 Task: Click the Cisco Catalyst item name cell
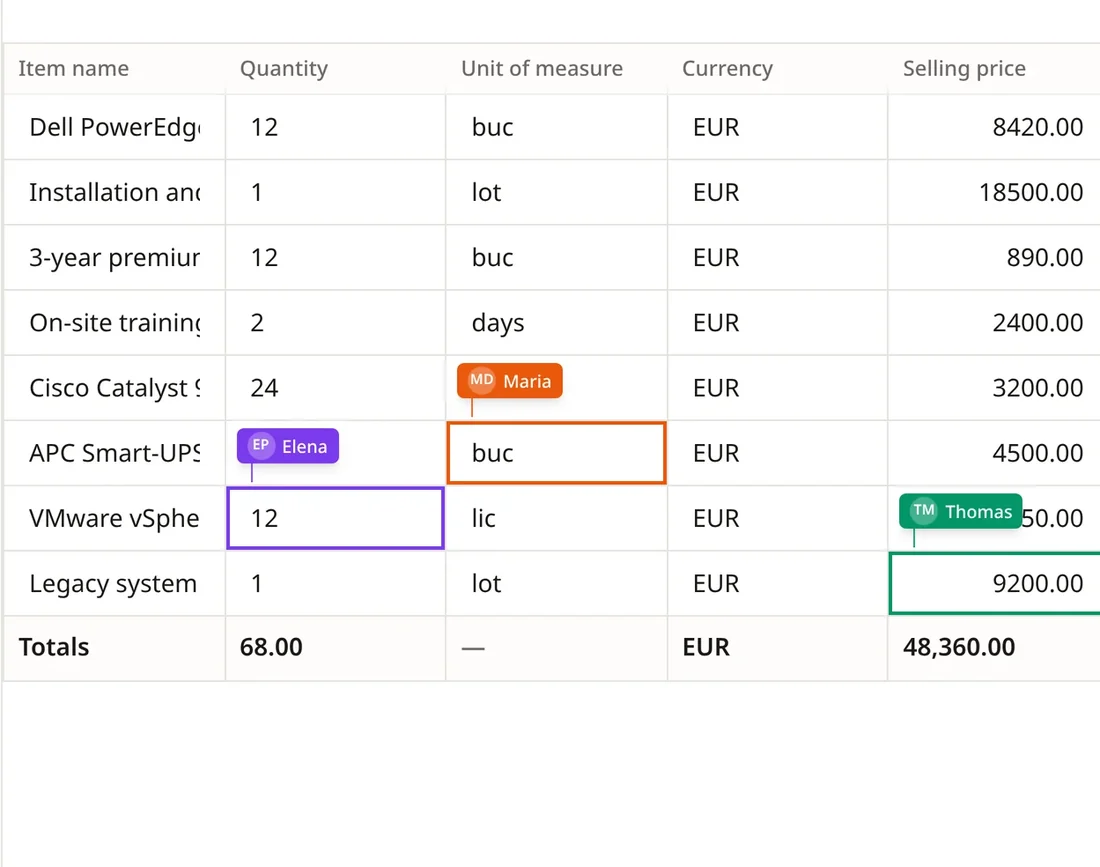point(114,388)
